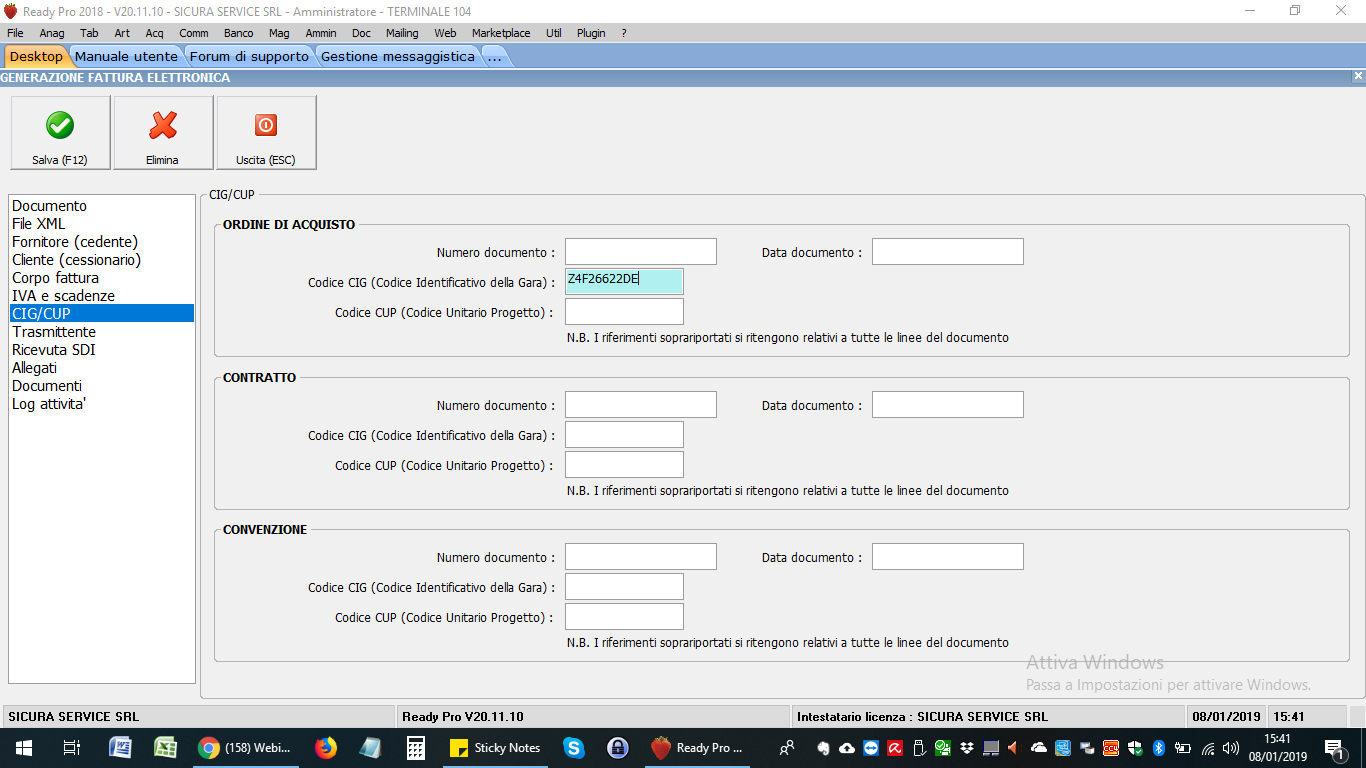1366x768 pixels.
Task: Click the Evernote elephant tray icon
Action: (x=824, y=748)
